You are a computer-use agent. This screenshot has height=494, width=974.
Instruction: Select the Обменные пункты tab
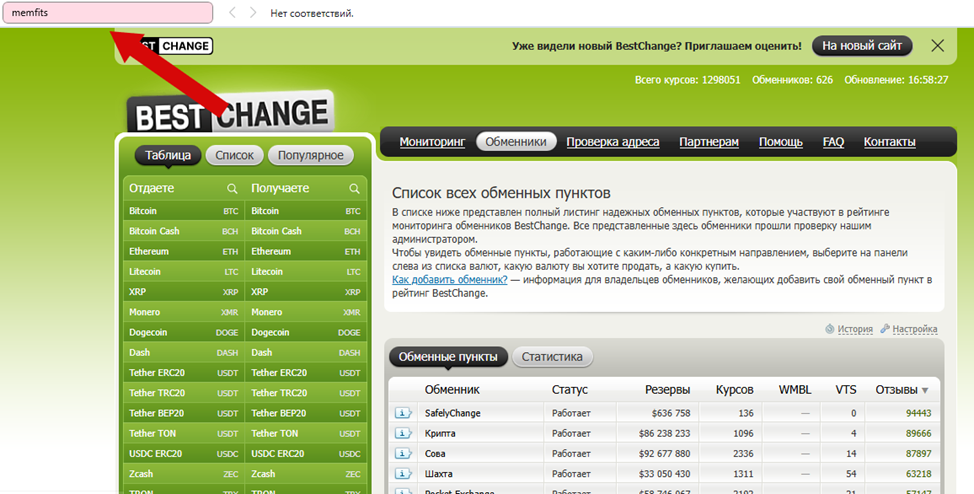pyautogui.click(x=448, y=357)
